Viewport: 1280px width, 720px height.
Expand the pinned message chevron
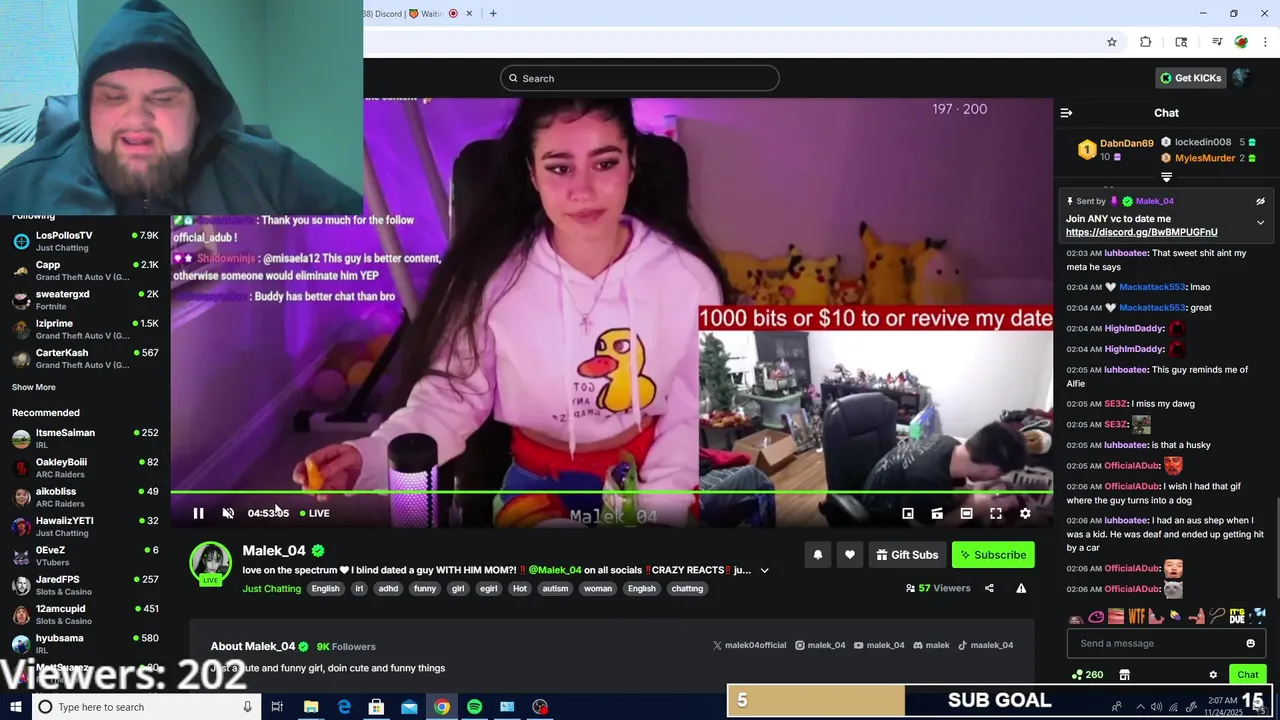tap(1260, 222)
